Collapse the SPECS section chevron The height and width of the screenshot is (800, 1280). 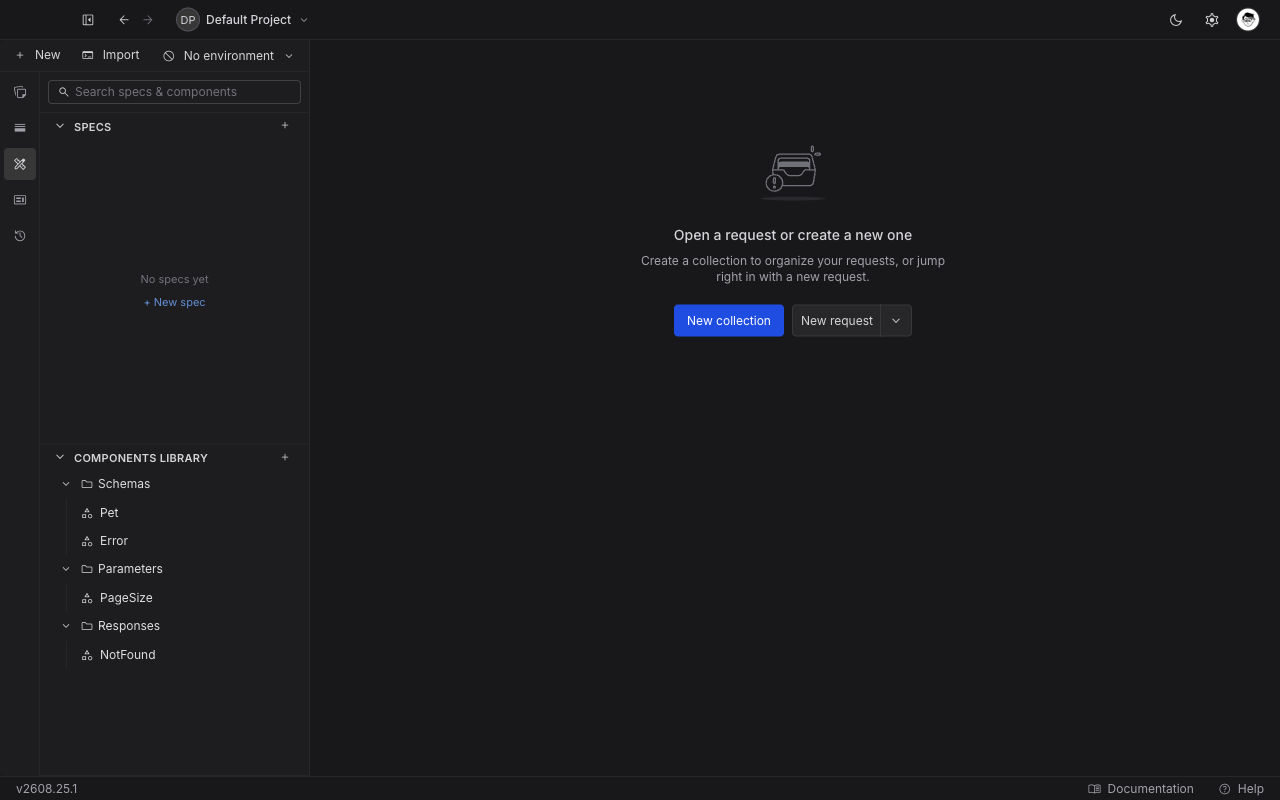60,126
